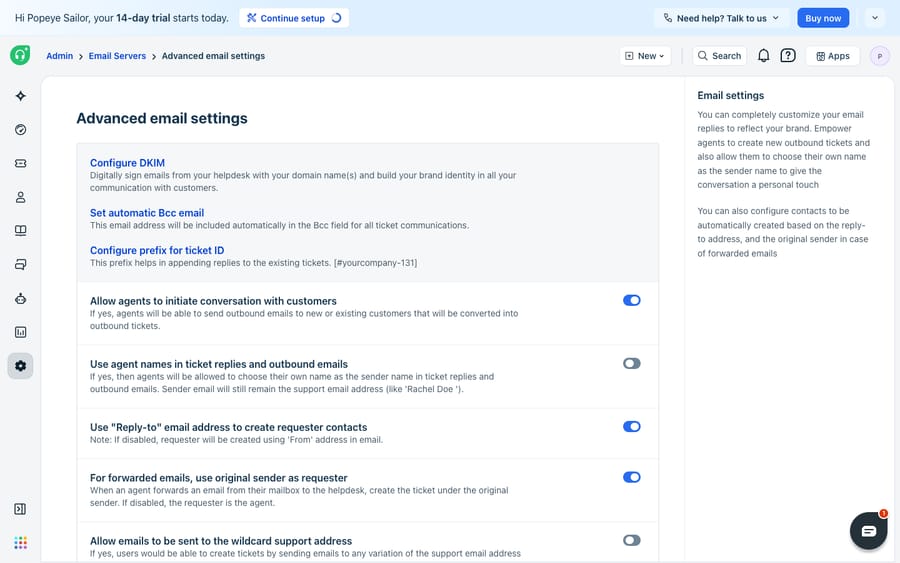Open the Solutions book icon in sidebar
Viewport: 900px width, 563px height.
tap(21, 231)
